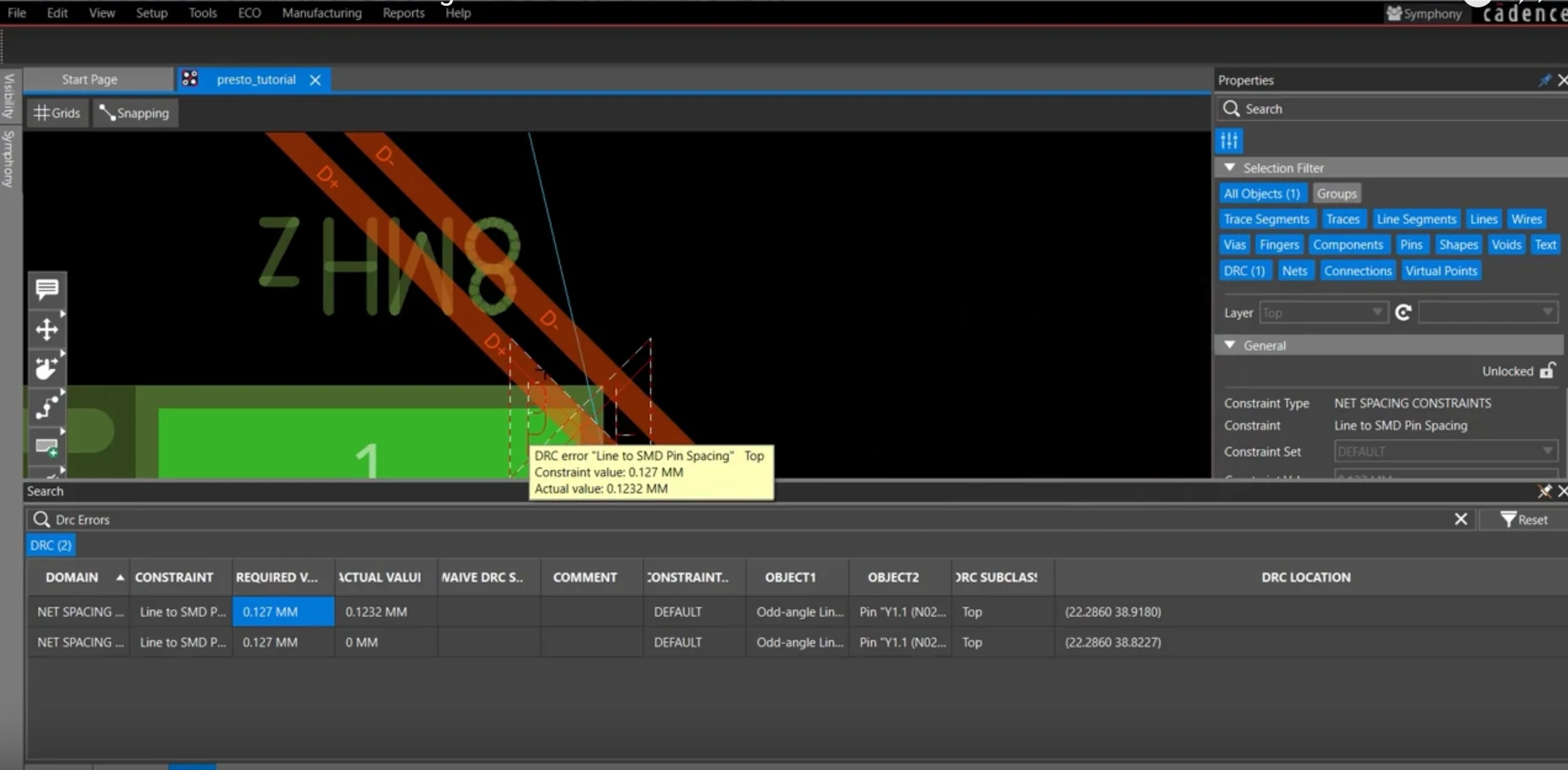Collapse the General section

[x=1230, y=345]
